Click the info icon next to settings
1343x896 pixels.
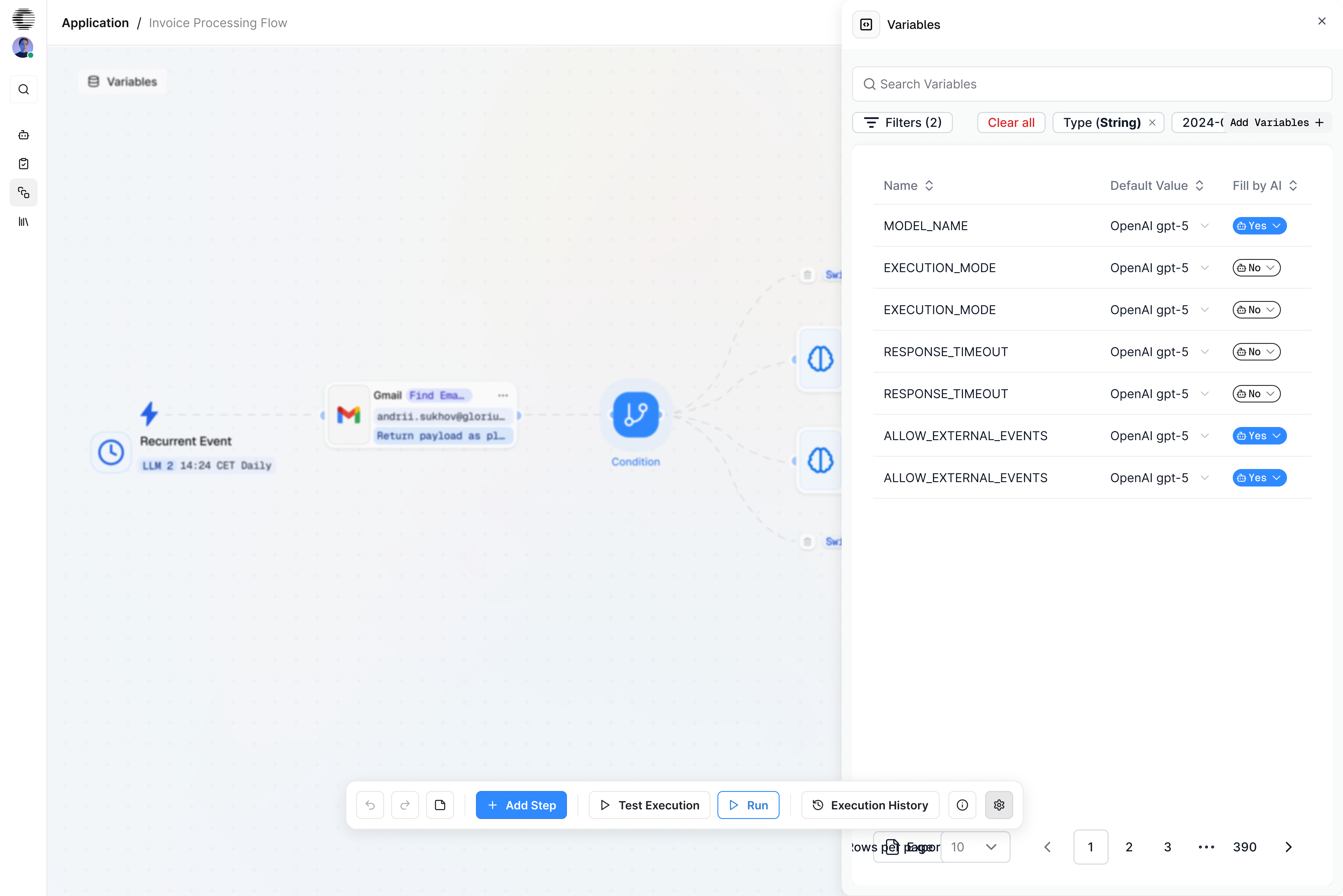tap(962, 805)
